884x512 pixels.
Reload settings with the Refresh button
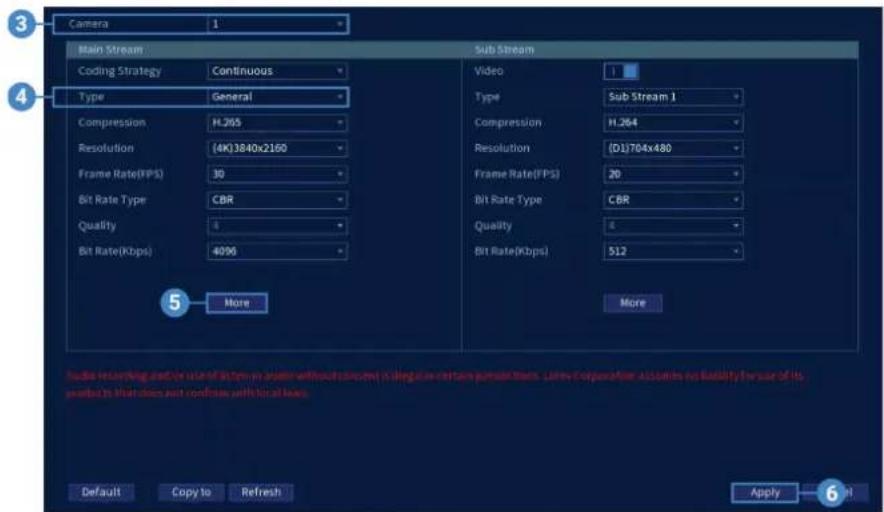(261, 492)
